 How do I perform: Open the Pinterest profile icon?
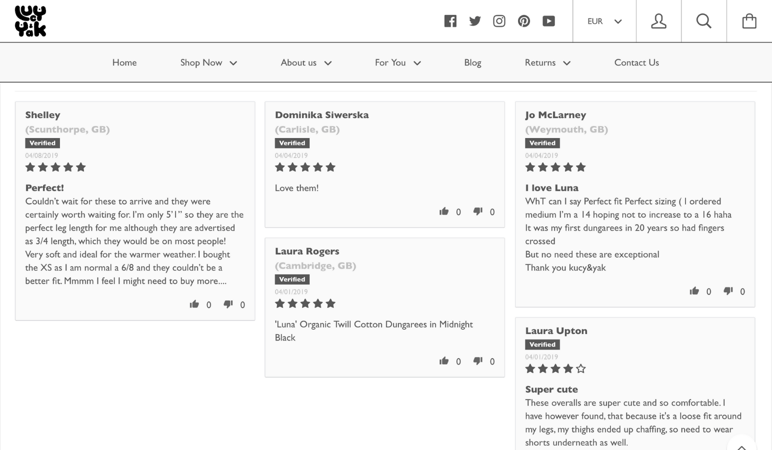click(x=524, y=21)
